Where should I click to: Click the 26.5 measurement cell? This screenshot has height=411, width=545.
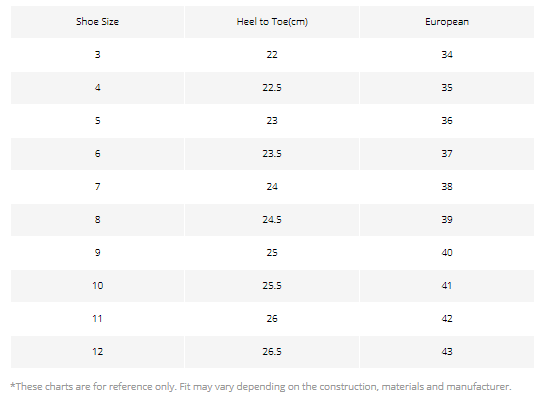pyautogui.click(x=272, y=352)
